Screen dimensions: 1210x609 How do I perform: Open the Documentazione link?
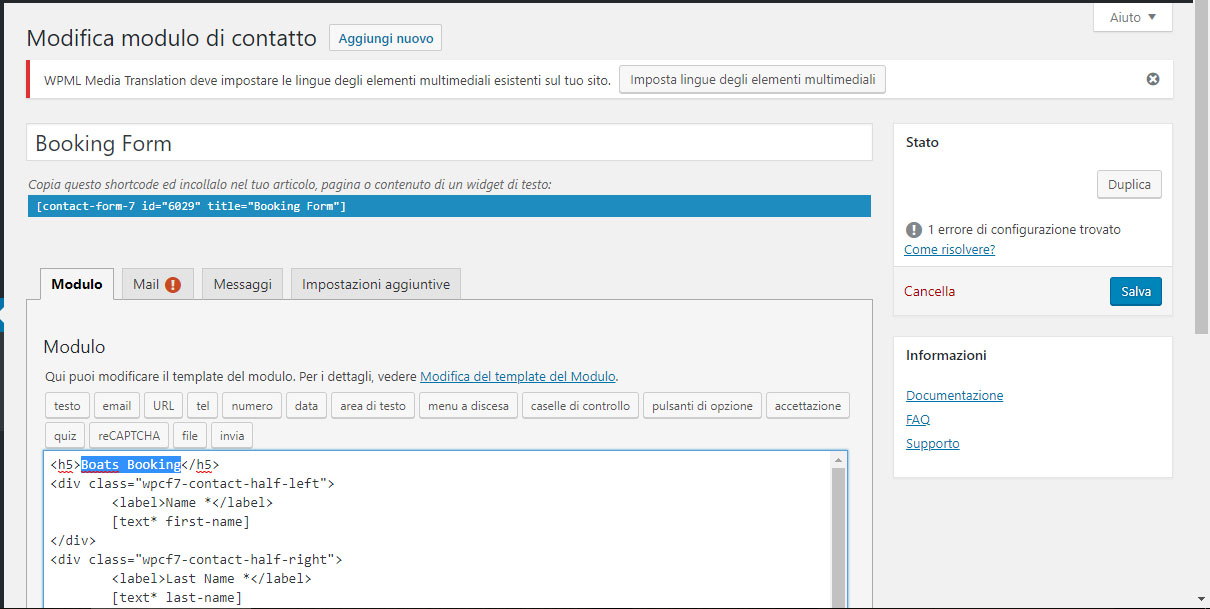[954, 395]
